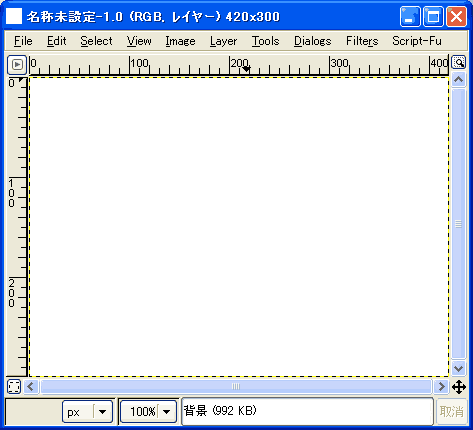Viewport: 473px width, 430px height.
Task: Click the navigation preview cross arrows
Action: point(459,387)
